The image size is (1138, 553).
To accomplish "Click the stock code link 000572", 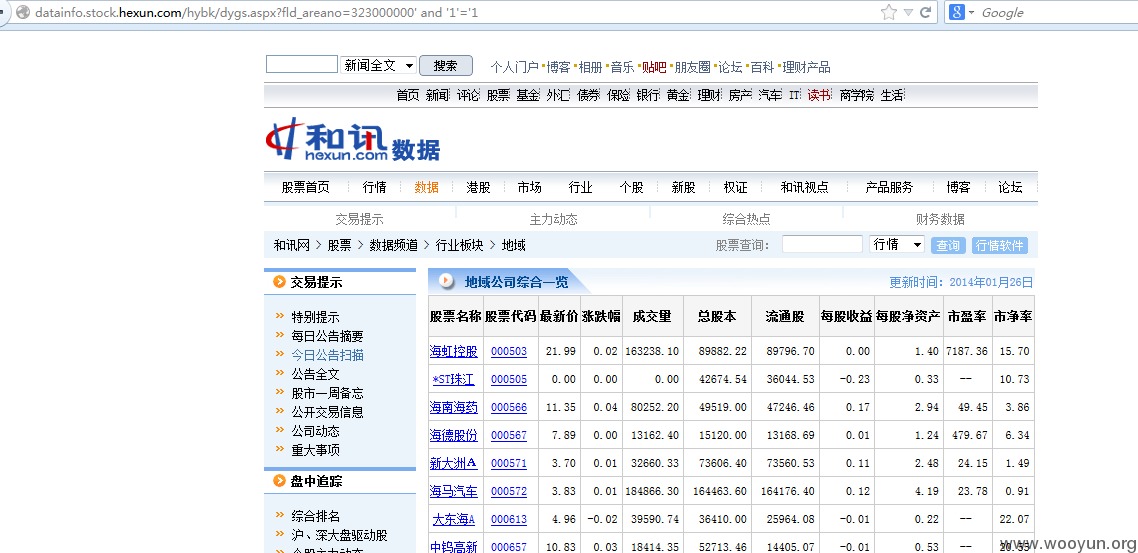I will 509,491.
